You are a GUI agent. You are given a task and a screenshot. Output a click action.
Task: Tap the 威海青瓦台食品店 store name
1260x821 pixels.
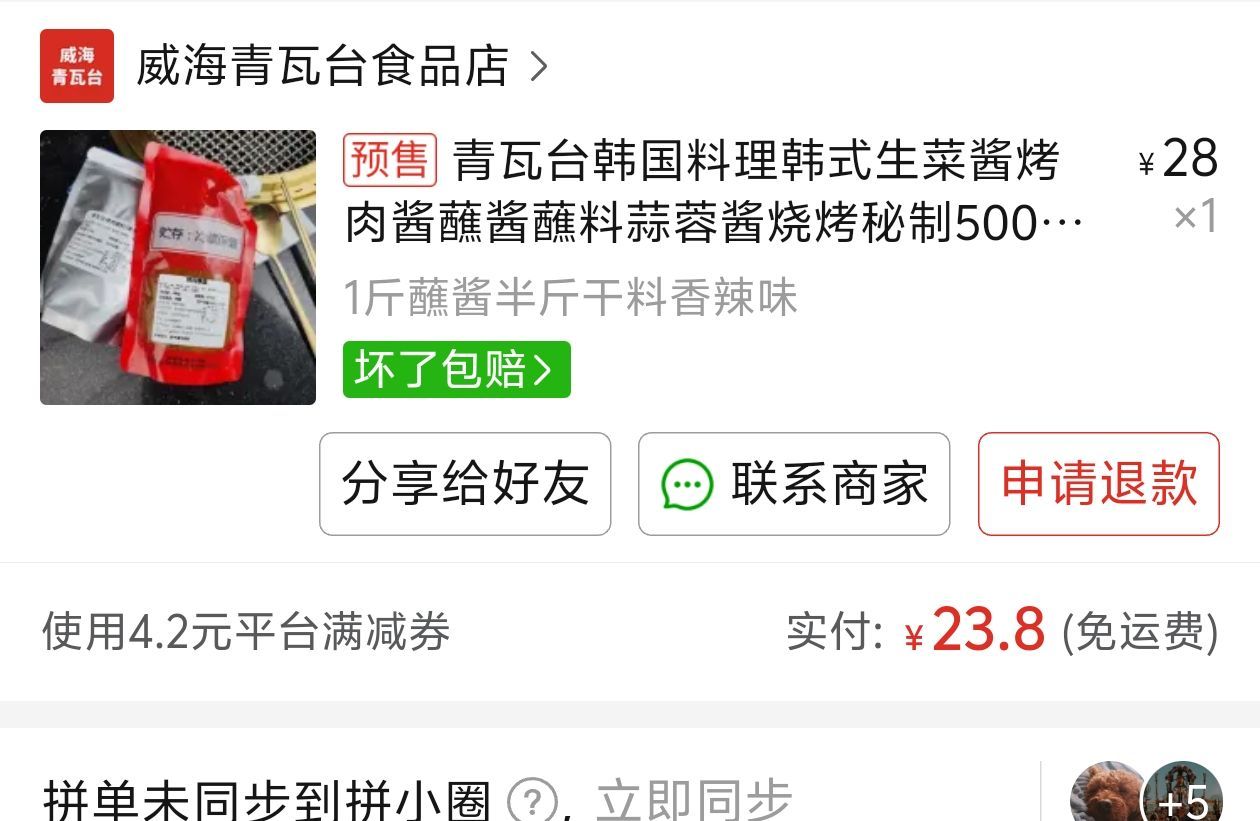[x=323, y=67]
